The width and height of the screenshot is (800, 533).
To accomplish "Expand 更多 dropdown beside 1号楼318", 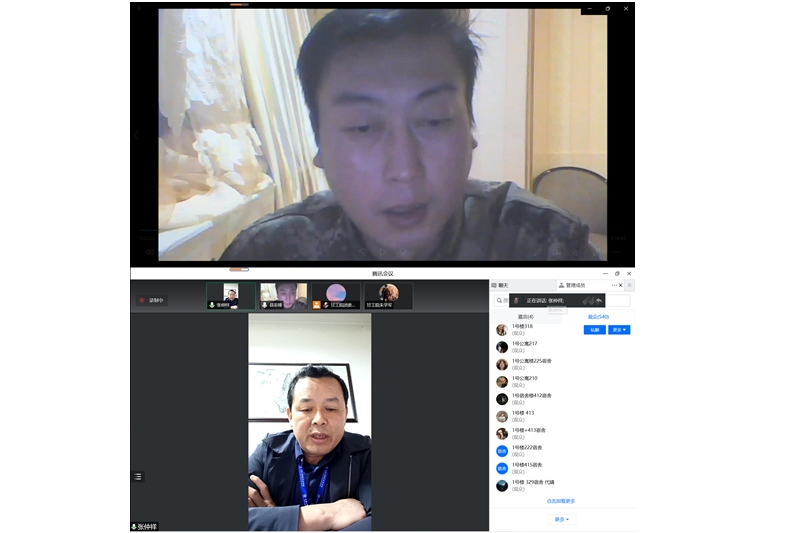I will point(620,329).
